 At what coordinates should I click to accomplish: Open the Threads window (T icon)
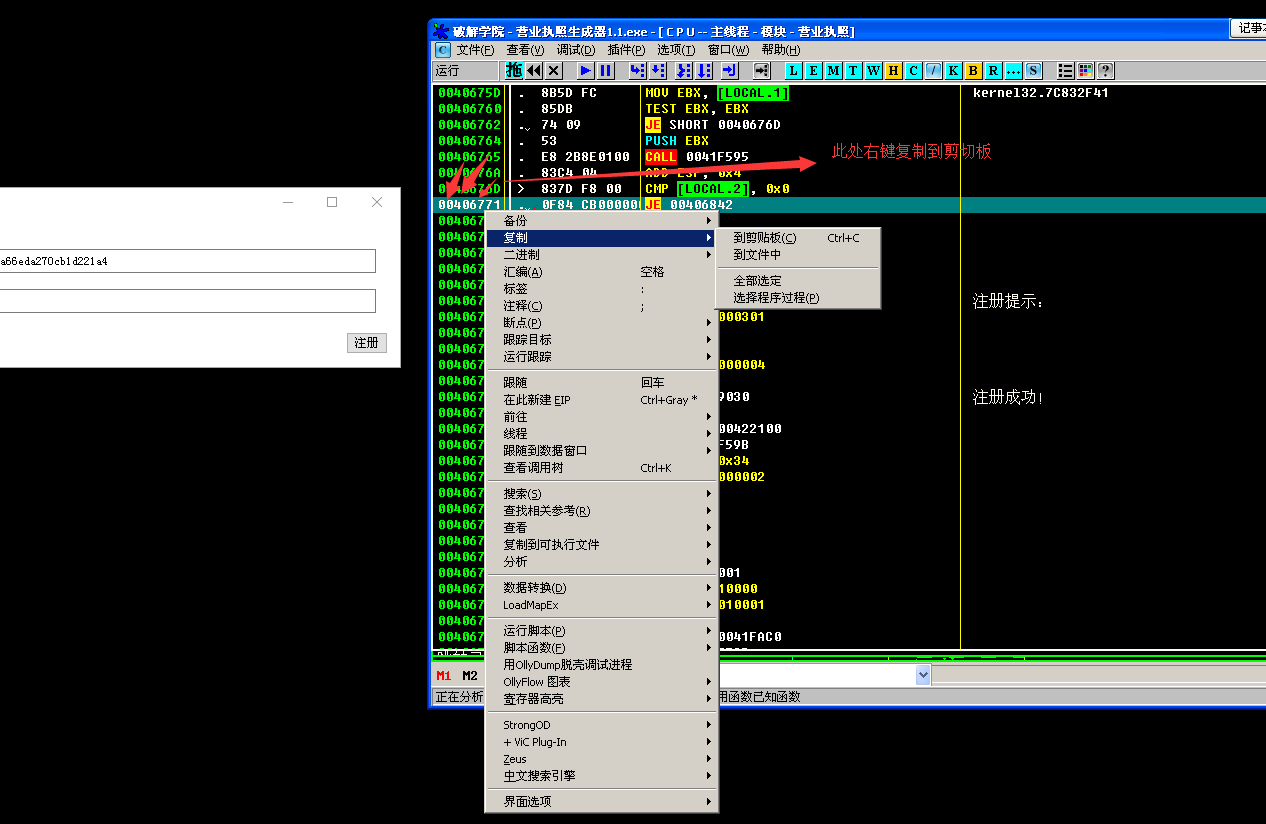point(853,71)
